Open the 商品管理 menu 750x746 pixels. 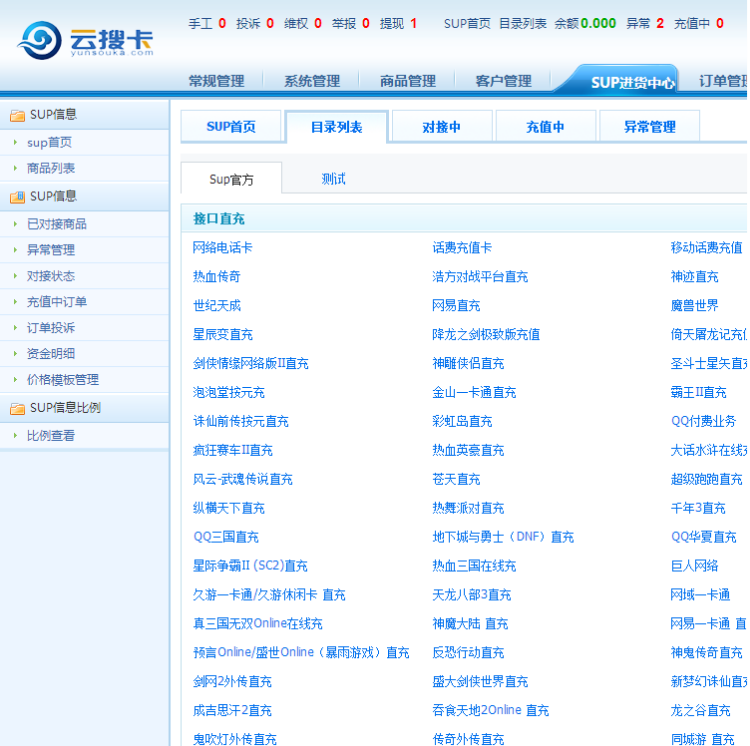click(x=408, y=81)
